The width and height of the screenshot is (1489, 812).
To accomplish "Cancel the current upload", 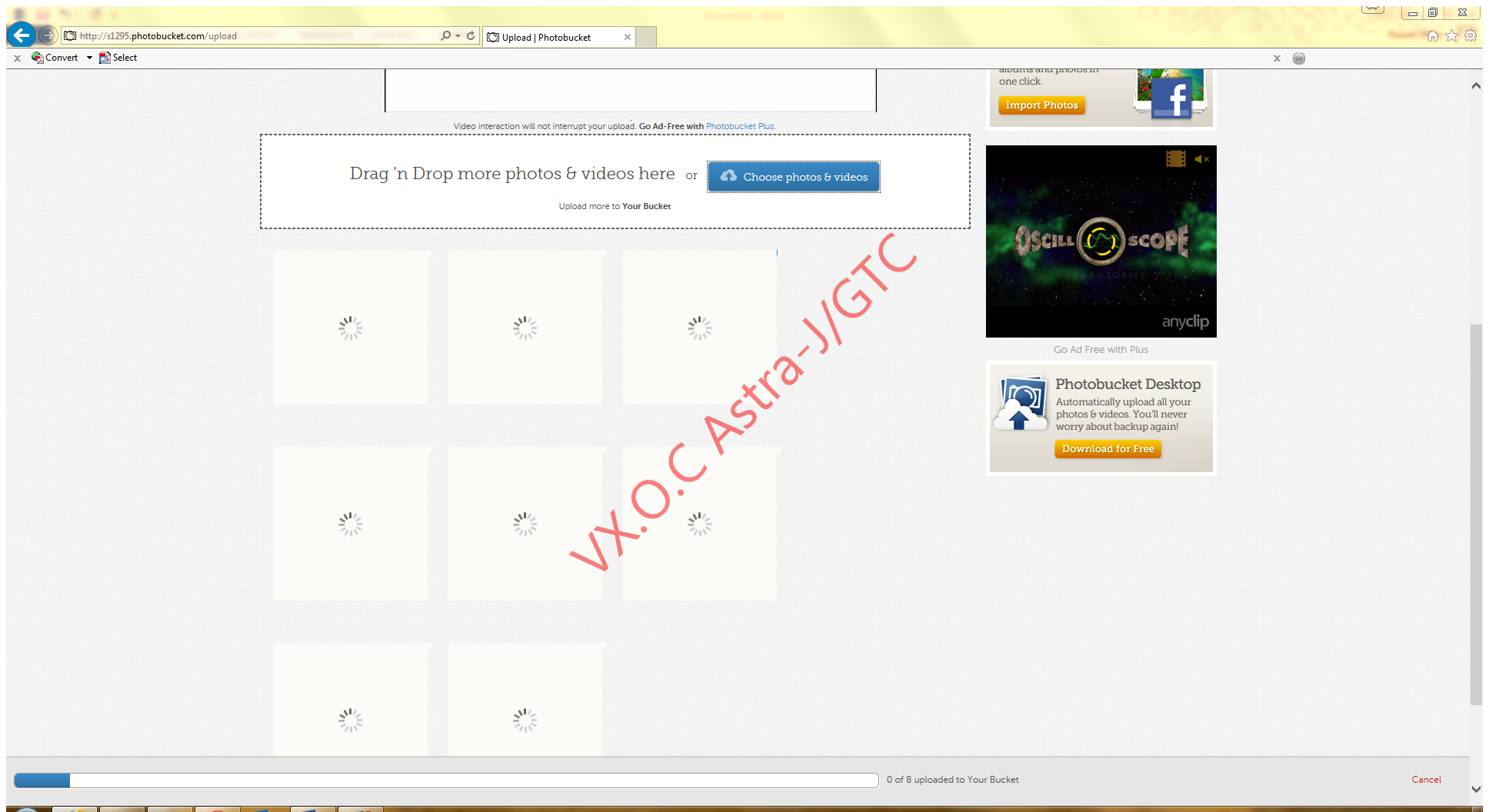I will 1426,779.
